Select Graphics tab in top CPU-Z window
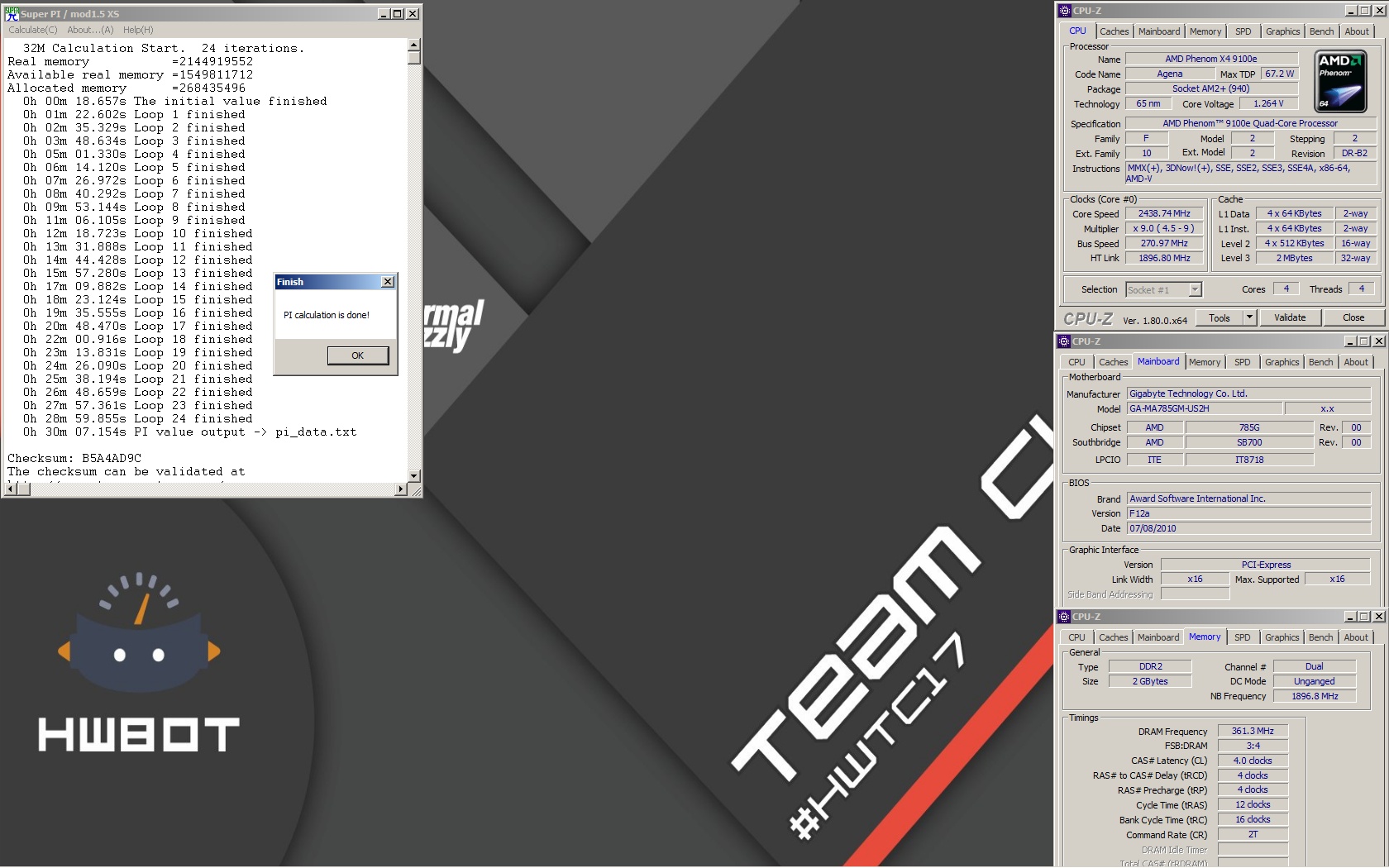 click(1282, 31)
